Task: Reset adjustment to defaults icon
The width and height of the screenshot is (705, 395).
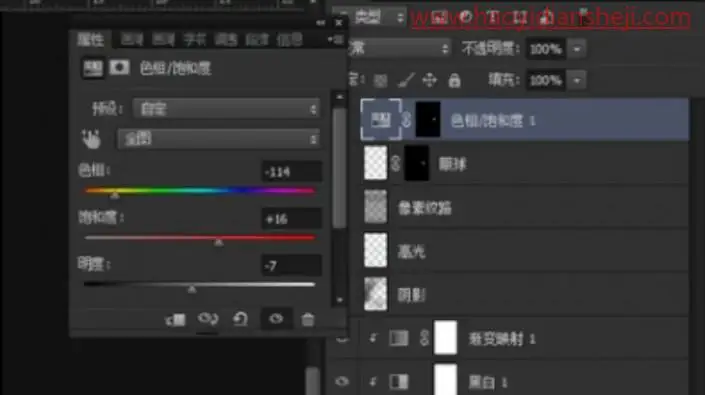Action: [241, 319]
